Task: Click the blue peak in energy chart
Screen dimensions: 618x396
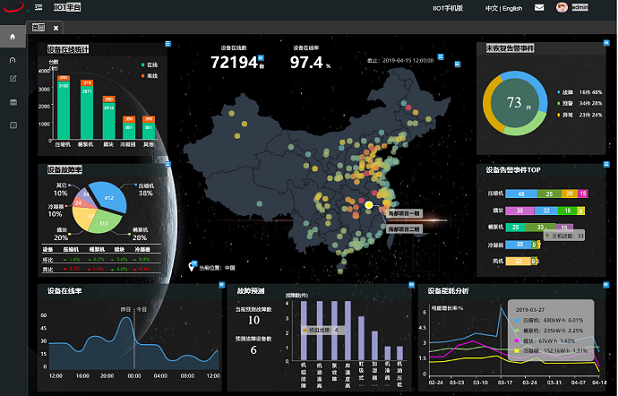Action: pos(501,308)
